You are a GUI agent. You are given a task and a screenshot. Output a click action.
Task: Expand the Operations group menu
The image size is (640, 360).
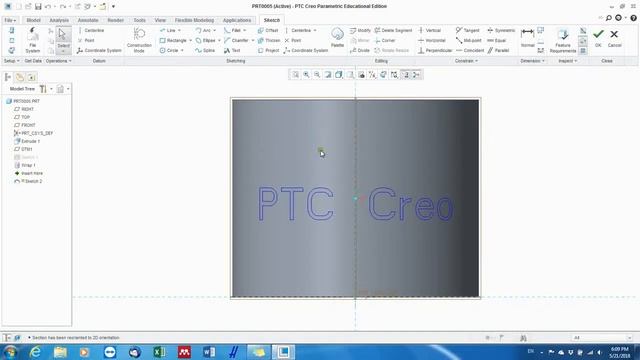click(x=58, y=61)
